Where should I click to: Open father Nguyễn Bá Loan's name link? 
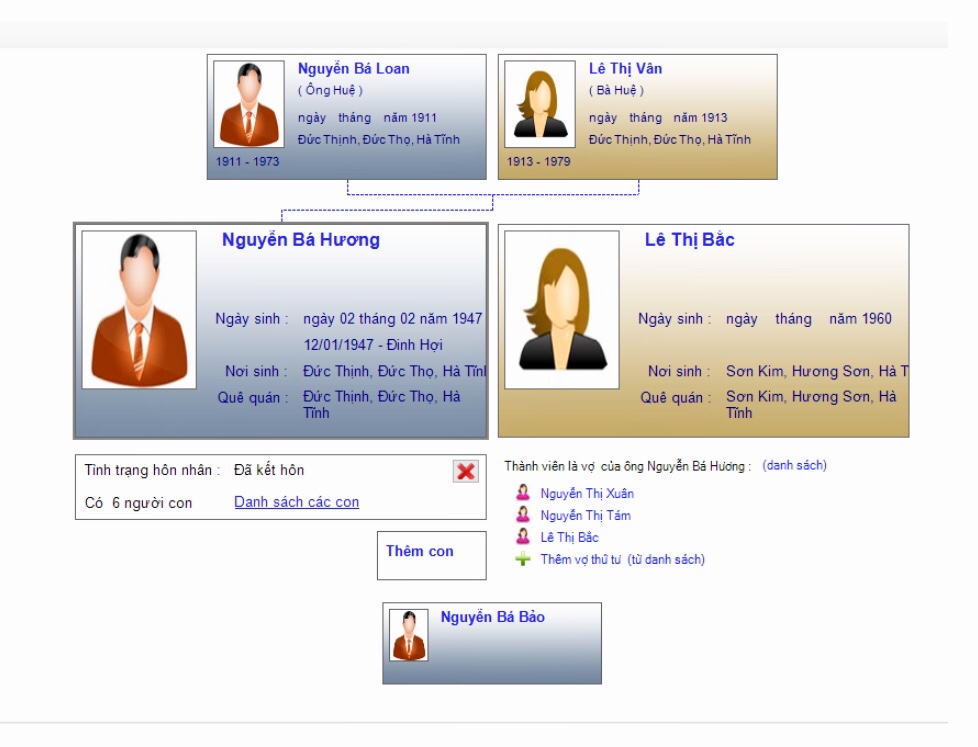pos(354,69)
